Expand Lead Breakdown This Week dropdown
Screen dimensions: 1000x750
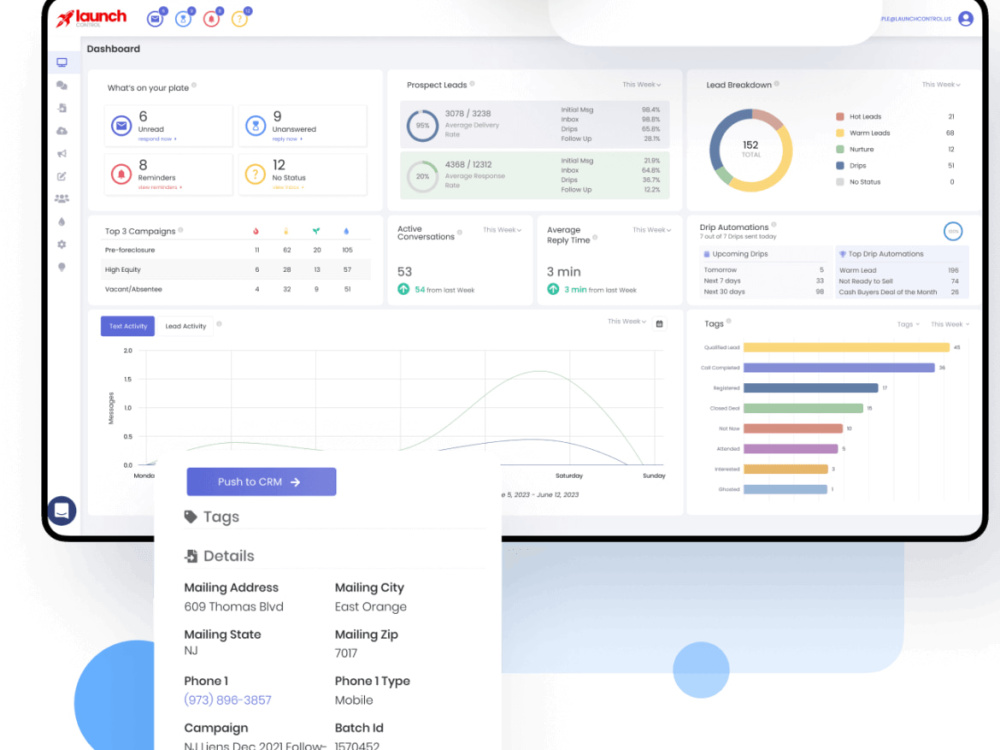[941, 84]
